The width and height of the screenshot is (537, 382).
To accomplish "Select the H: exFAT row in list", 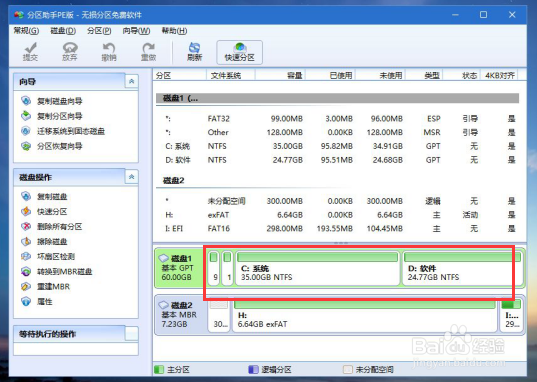I will 337,215.
